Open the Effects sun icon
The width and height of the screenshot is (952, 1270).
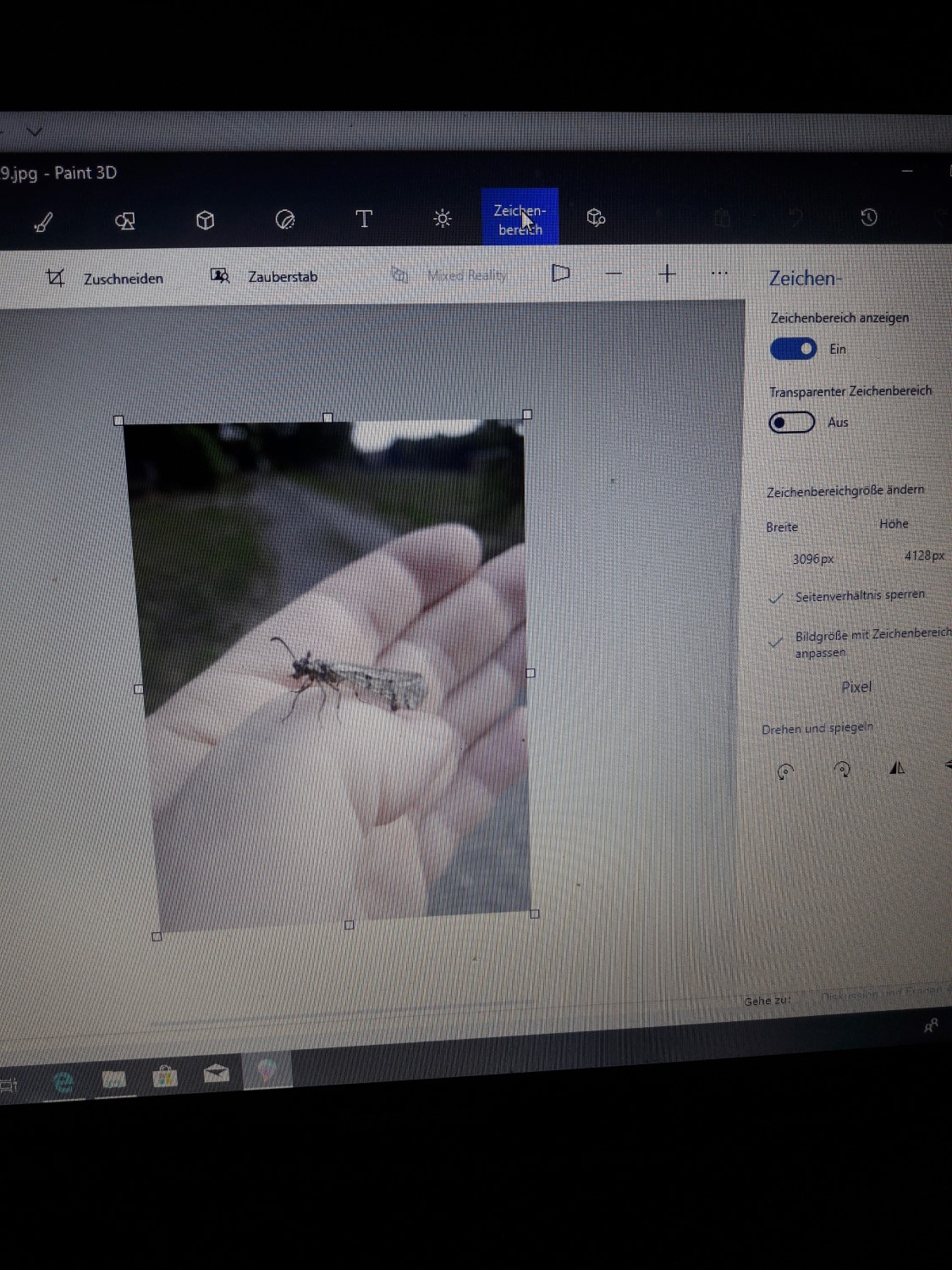[x=442, y=218]
